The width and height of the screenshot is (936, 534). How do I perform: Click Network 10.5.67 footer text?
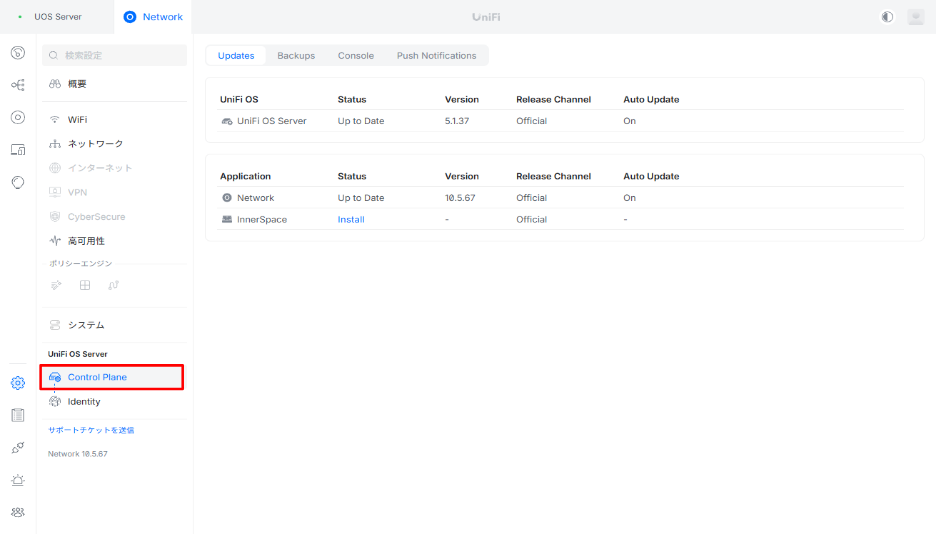click(x=78, y=454)
